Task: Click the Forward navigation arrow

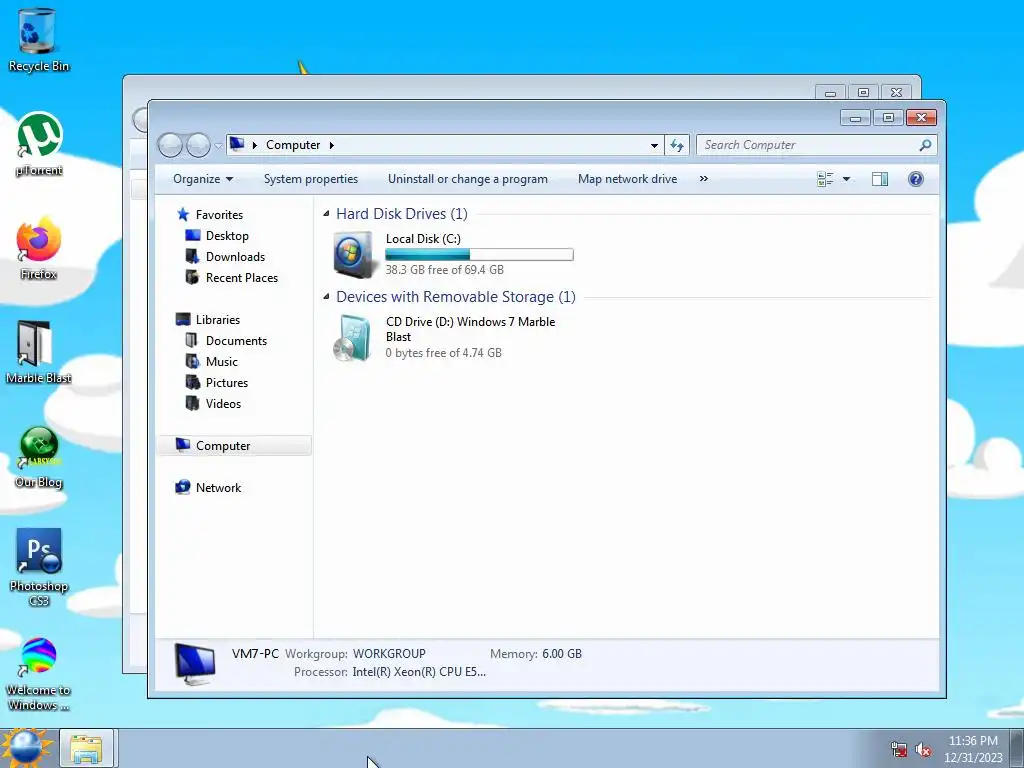Action: pos(198,145)
